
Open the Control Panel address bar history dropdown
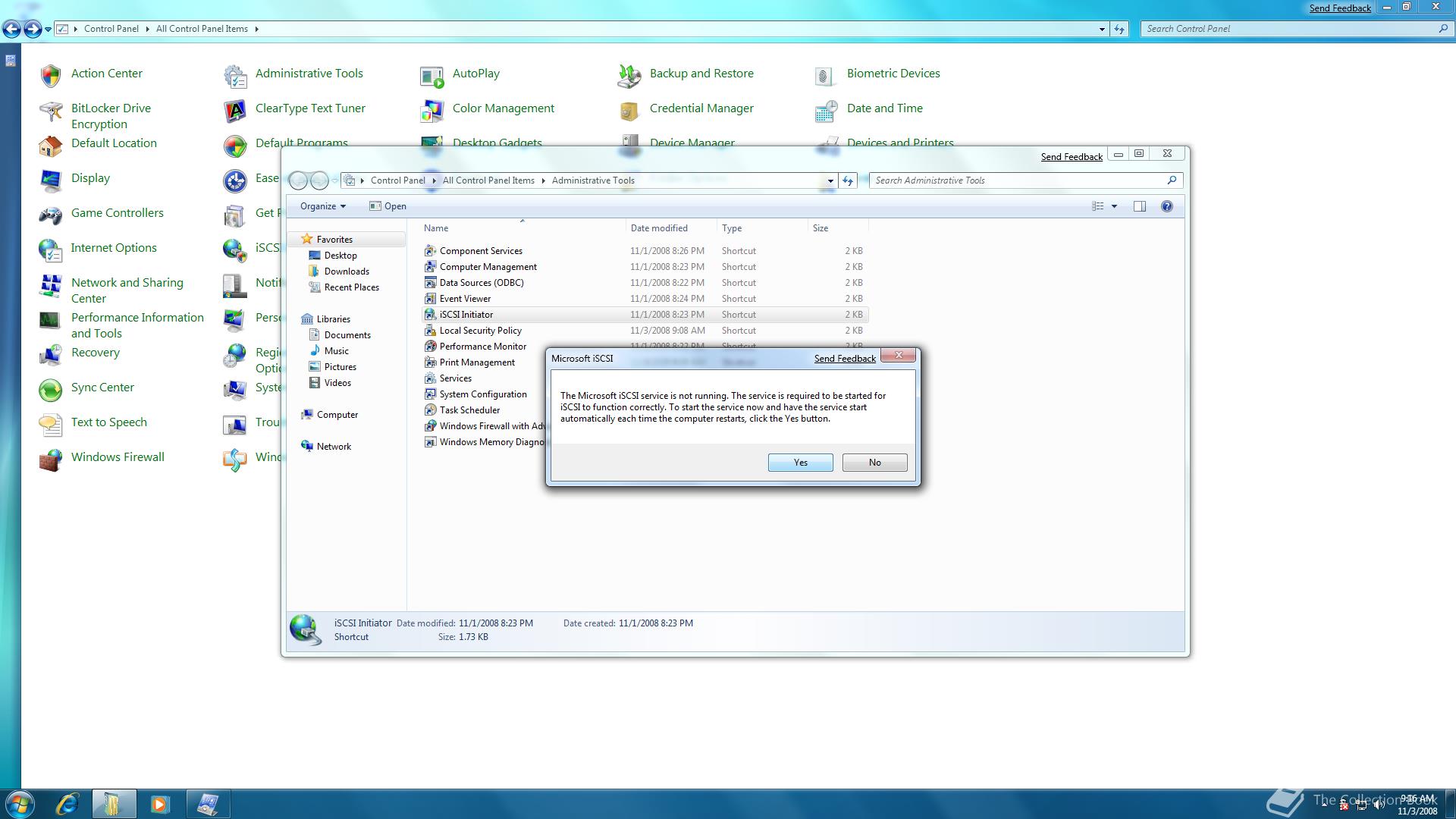click(x=1102, y=29)
